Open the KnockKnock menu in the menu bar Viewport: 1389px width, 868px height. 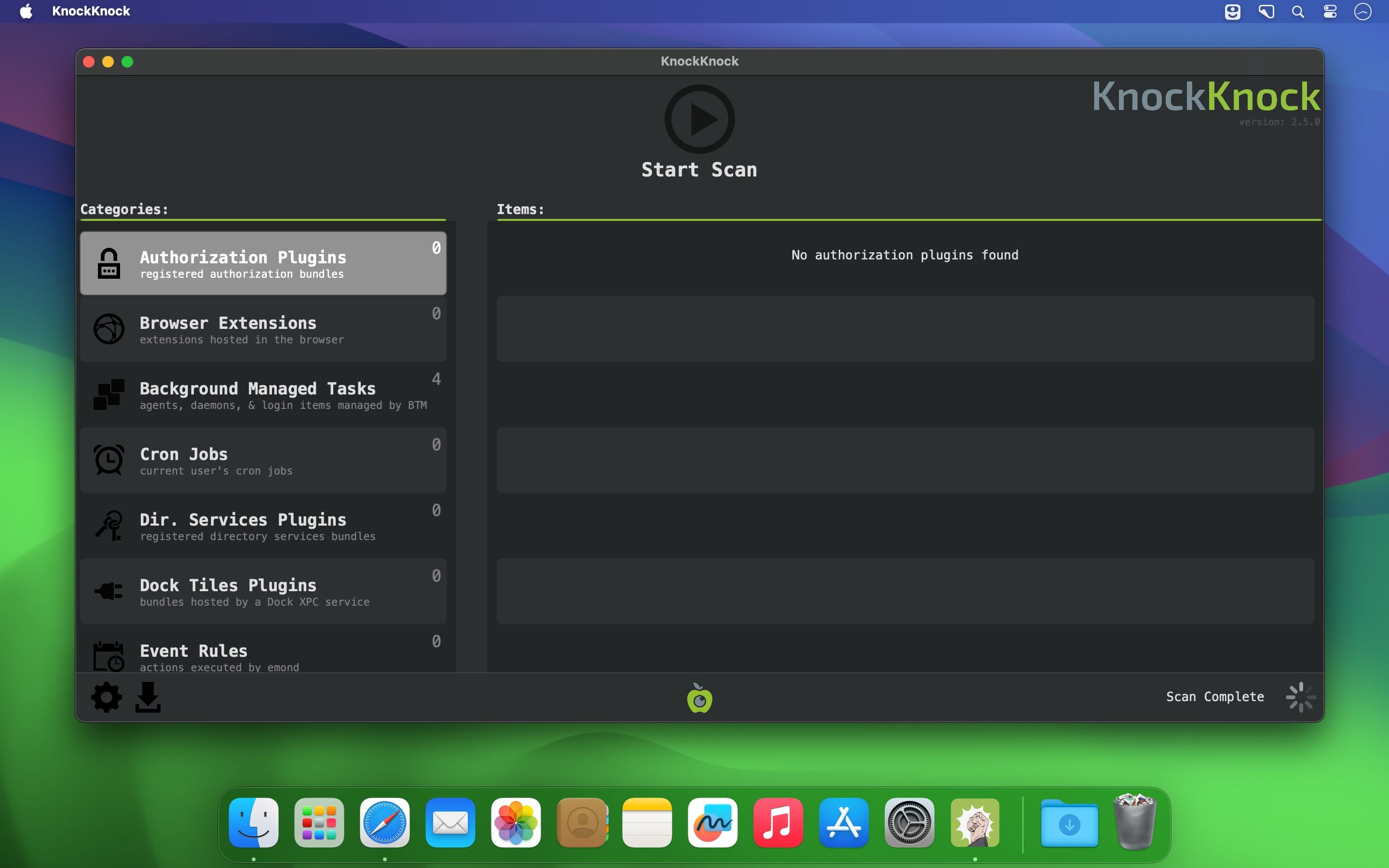click(x=91, y=12)
